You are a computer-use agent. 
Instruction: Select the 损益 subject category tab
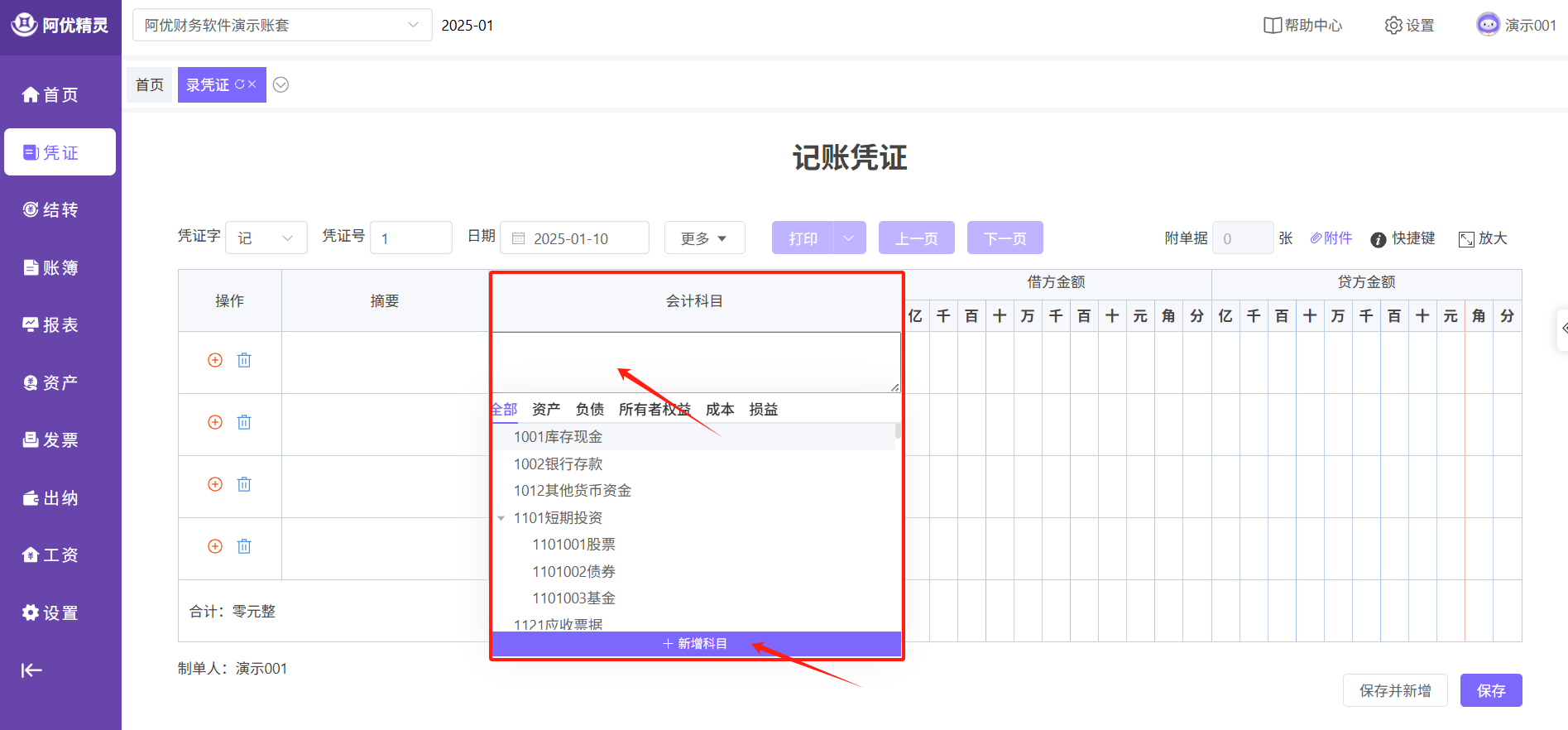pyautogui.click(x=763, y=410)
